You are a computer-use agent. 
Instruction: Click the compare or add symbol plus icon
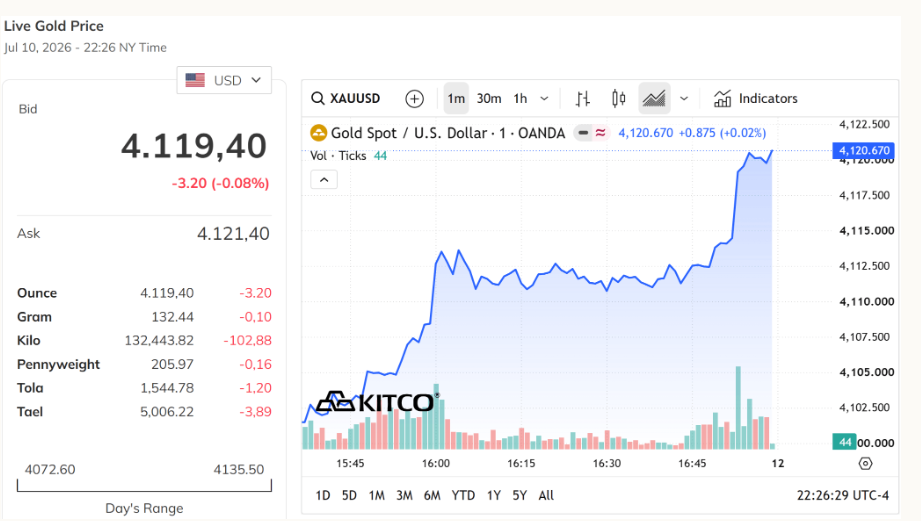(x=414, y=99)
